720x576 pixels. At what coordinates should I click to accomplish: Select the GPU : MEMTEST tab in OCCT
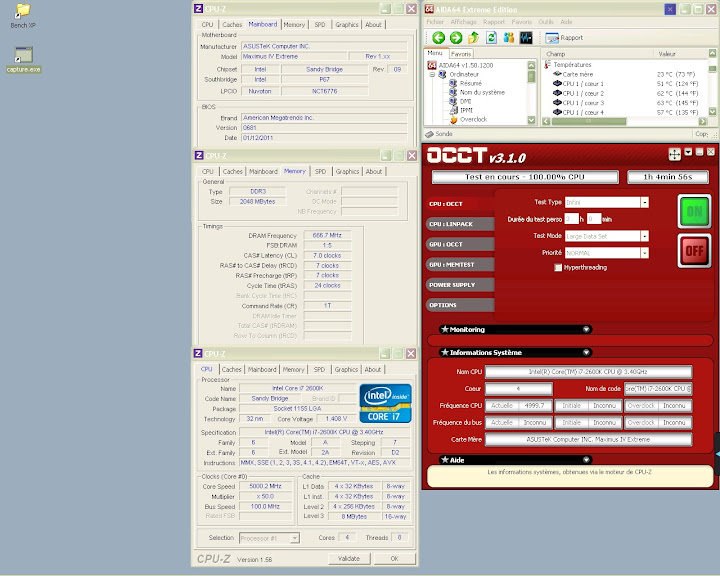[x=460, y=265]
